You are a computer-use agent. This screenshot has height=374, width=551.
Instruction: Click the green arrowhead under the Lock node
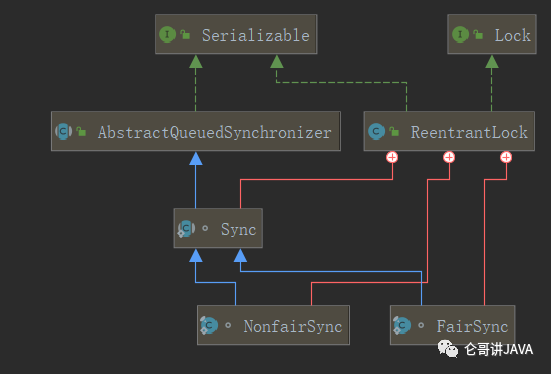pyautogui.click(x=492, y=62)
